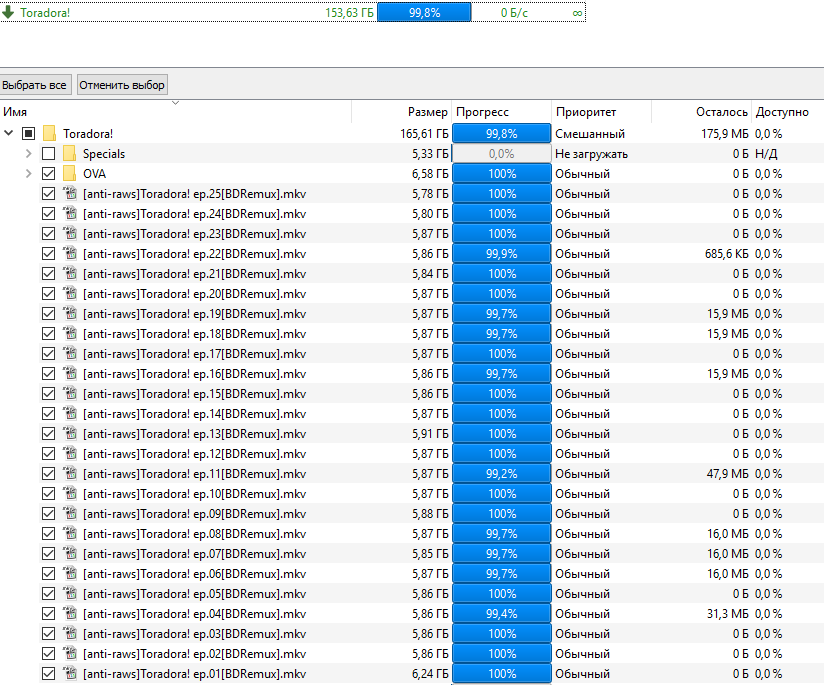Click the Отменить выбор button

pos(122,85)
